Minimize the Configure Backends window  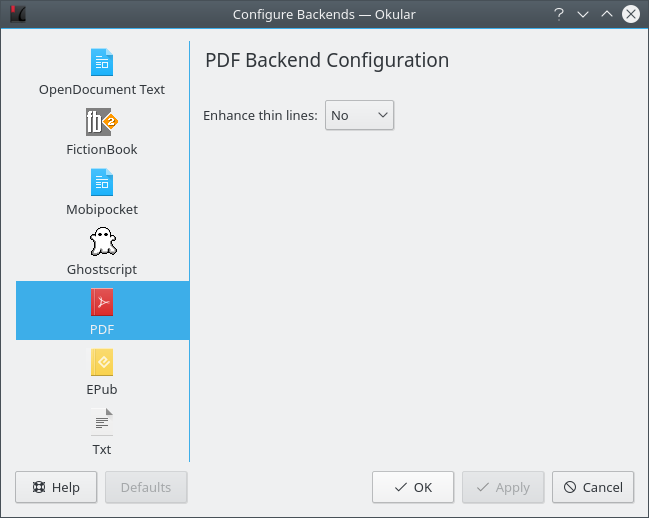[x=583, y=14]
